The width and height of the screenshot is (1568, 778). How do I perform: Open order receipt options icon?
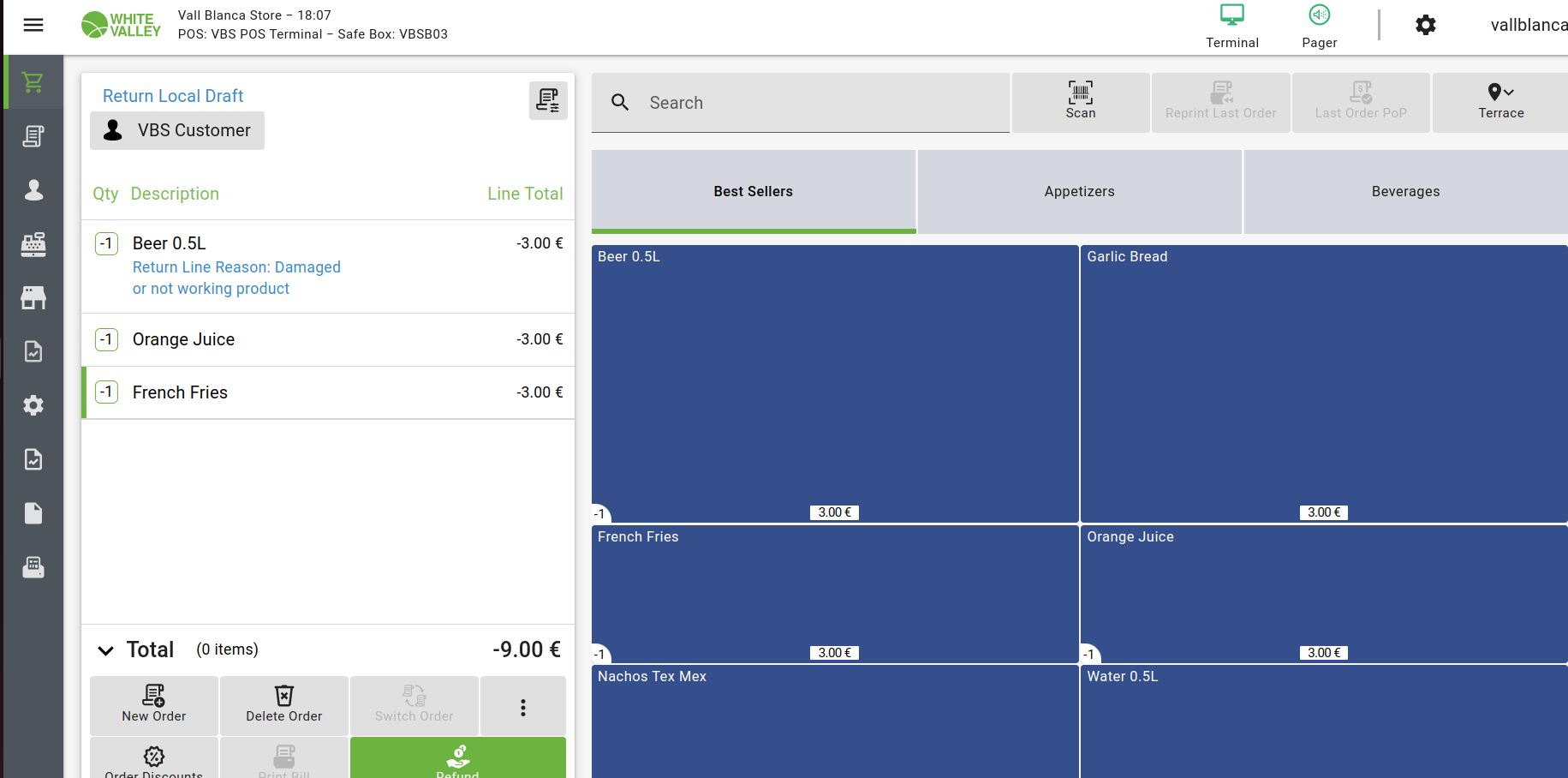point(548,101)
